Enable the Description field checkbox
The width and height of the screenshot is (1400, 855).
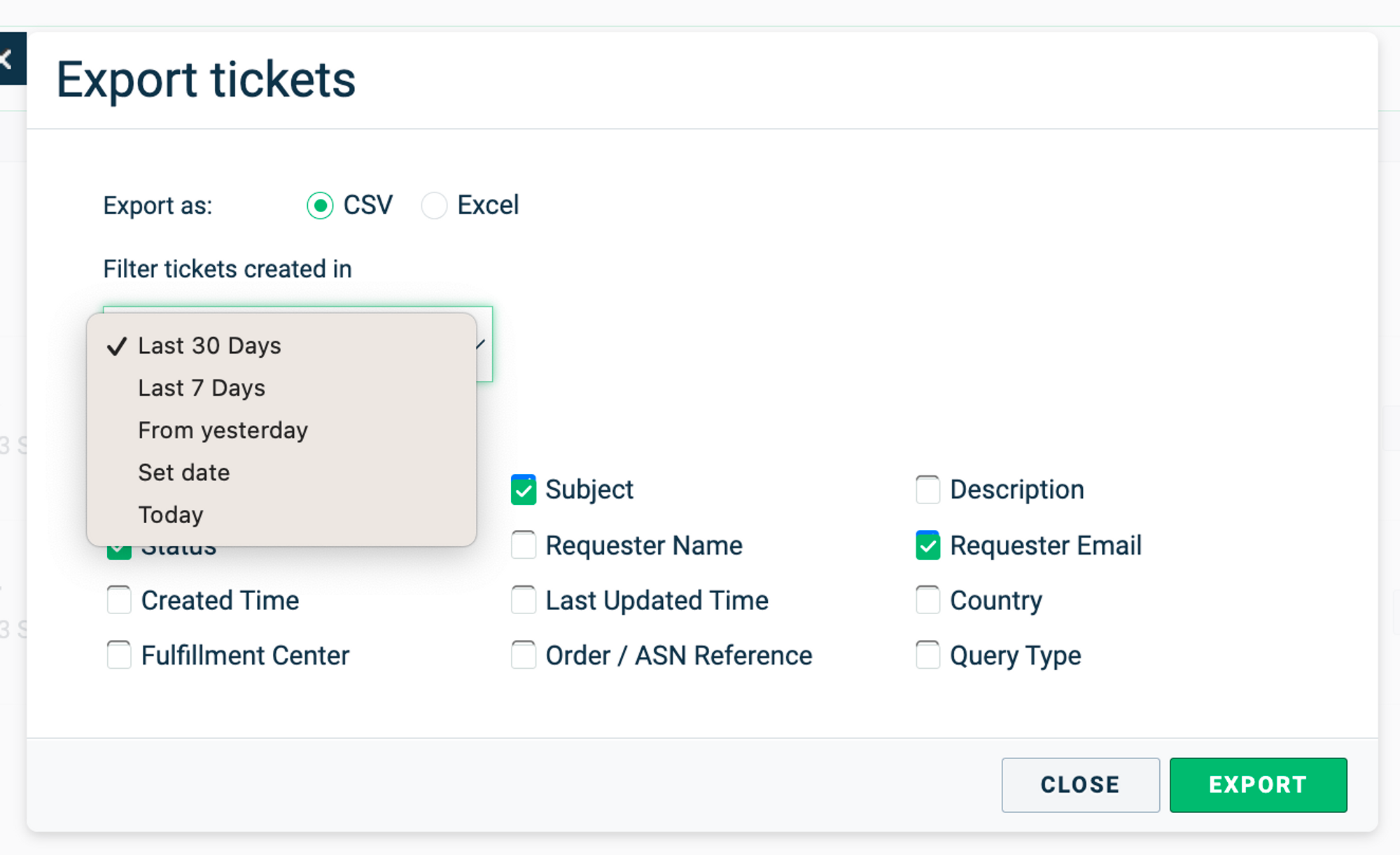pyautogui.click(x=927, y=489)
